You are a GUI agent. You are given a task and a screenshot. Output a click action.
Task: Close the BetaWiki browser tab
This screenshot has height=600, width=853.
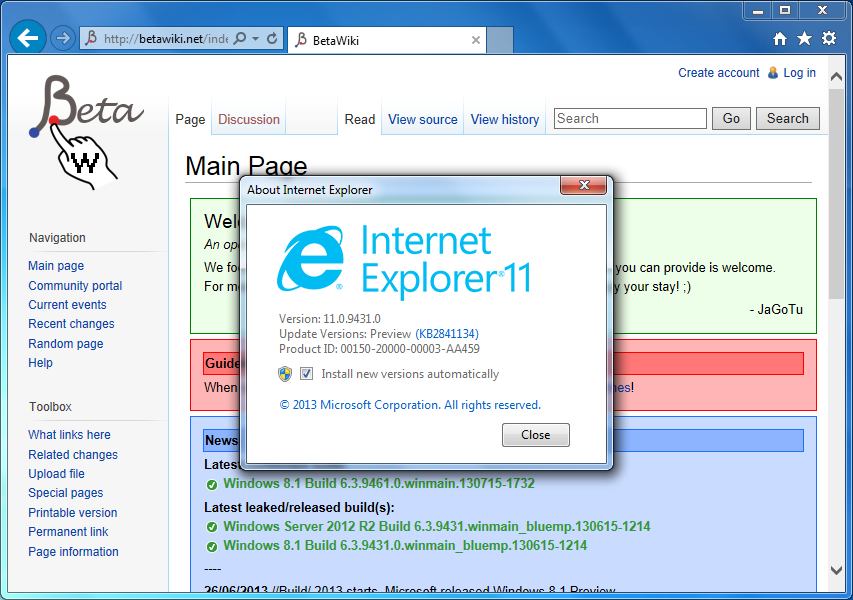[x=475, y=40]
